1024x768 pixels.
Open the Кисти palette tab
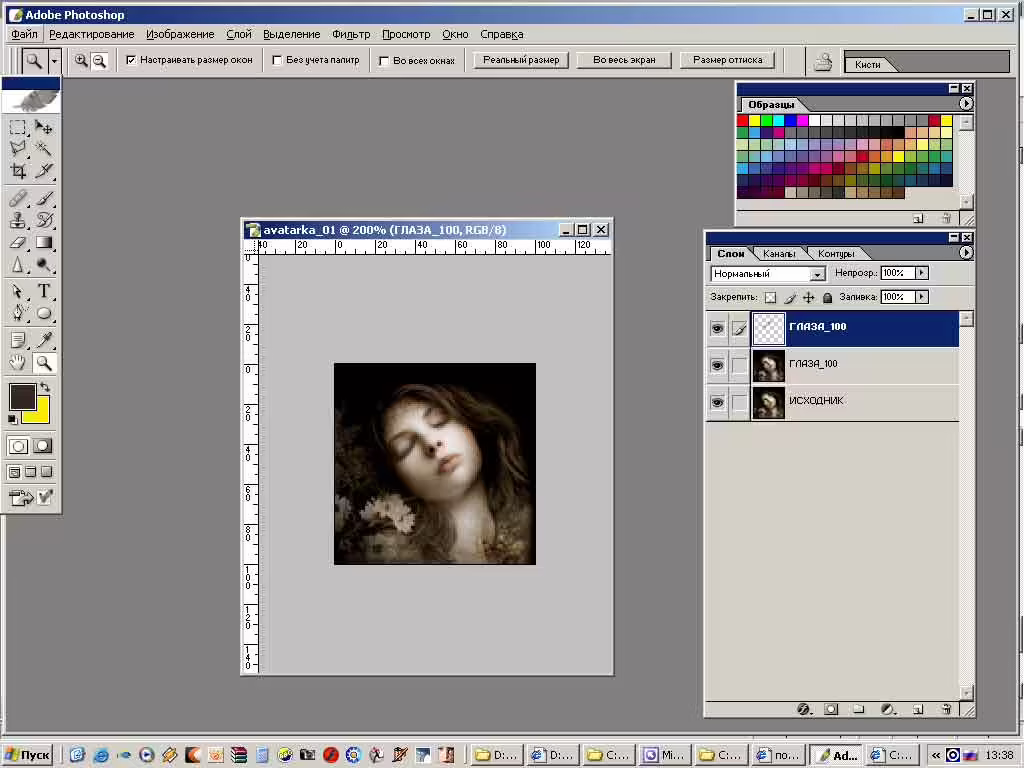[868, 65]
